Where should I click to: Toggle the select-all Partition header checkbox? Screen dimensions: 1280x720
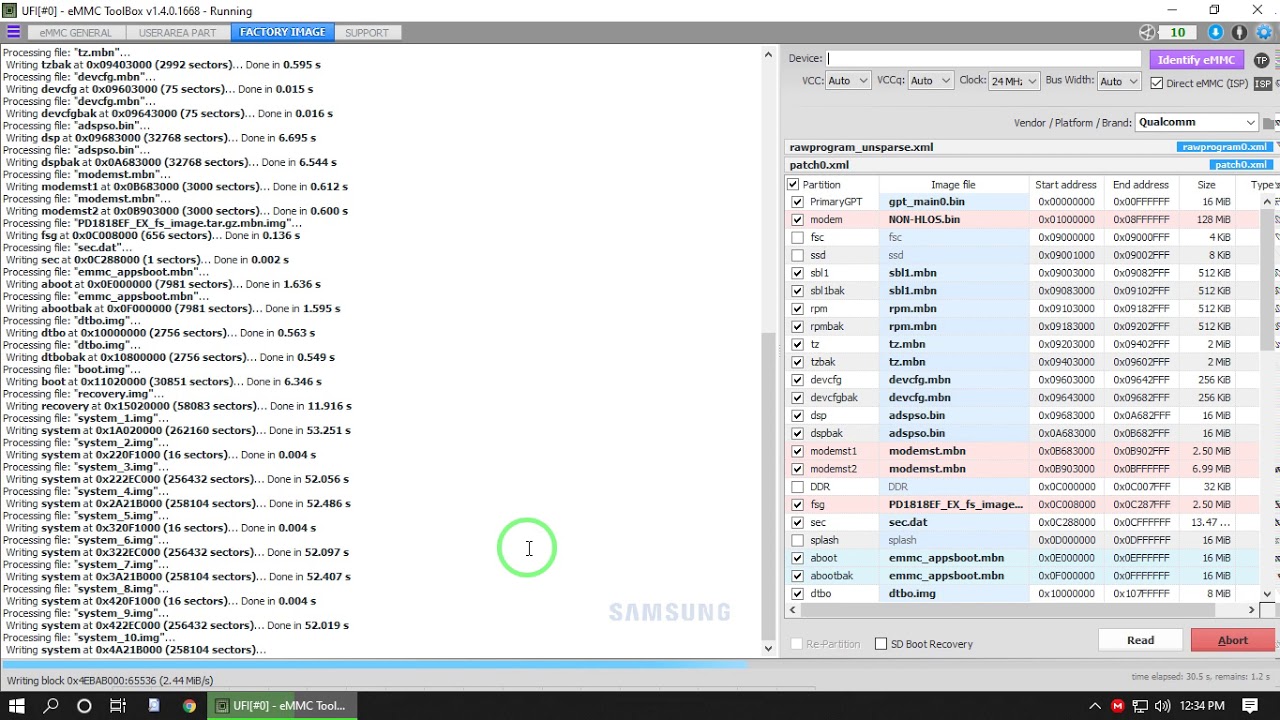793,185
